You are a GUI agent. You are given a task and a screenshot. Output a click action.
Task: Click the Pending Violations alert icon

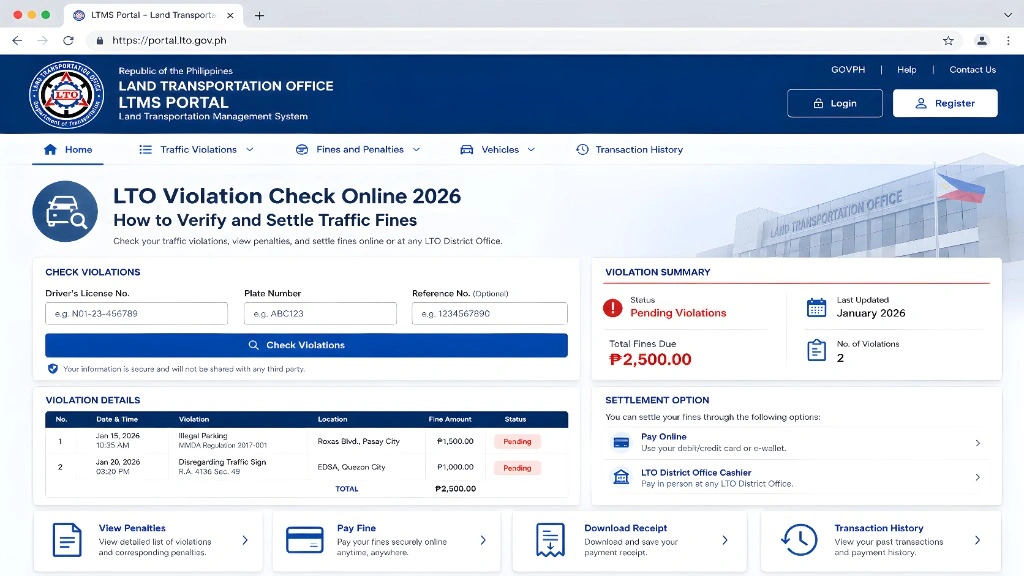click(613, 308)
